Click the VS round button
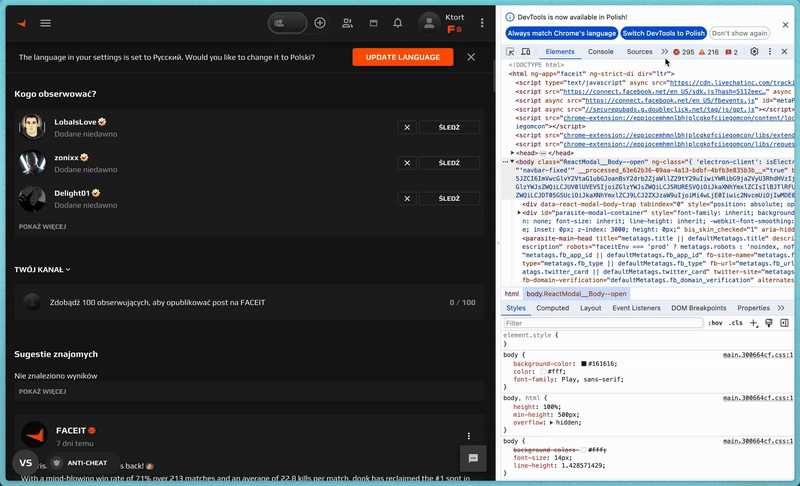 (26, 463)
